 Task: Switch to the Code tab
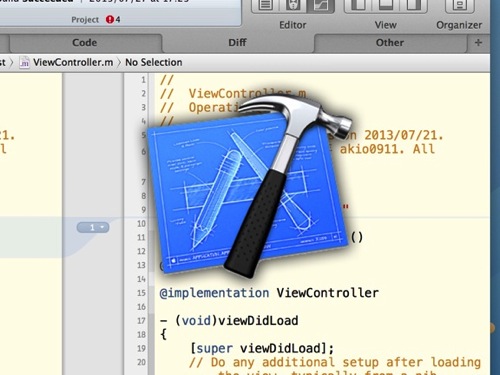85,43
